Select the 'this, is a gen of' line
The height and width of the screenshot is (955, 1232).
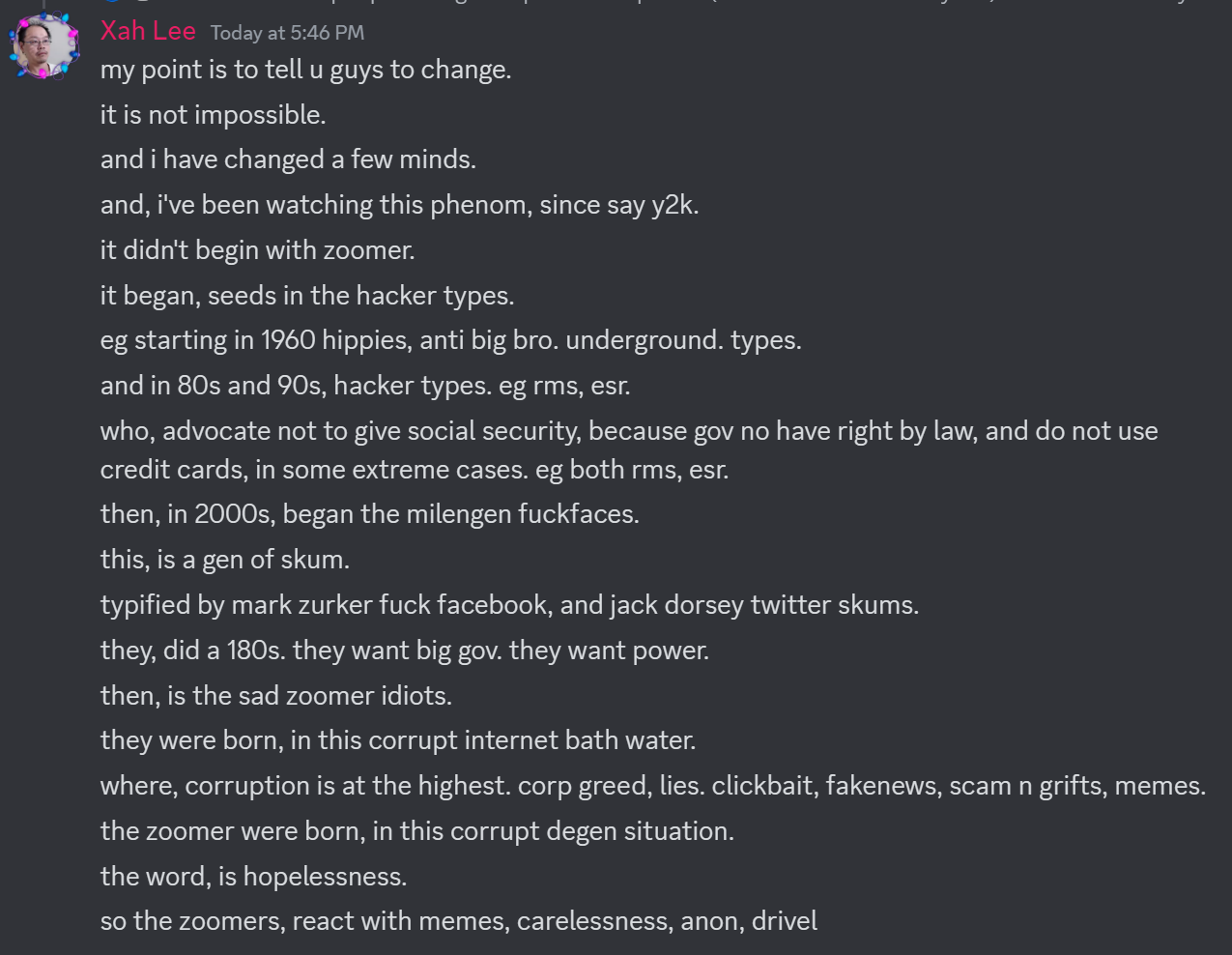[x=224, y=560]
